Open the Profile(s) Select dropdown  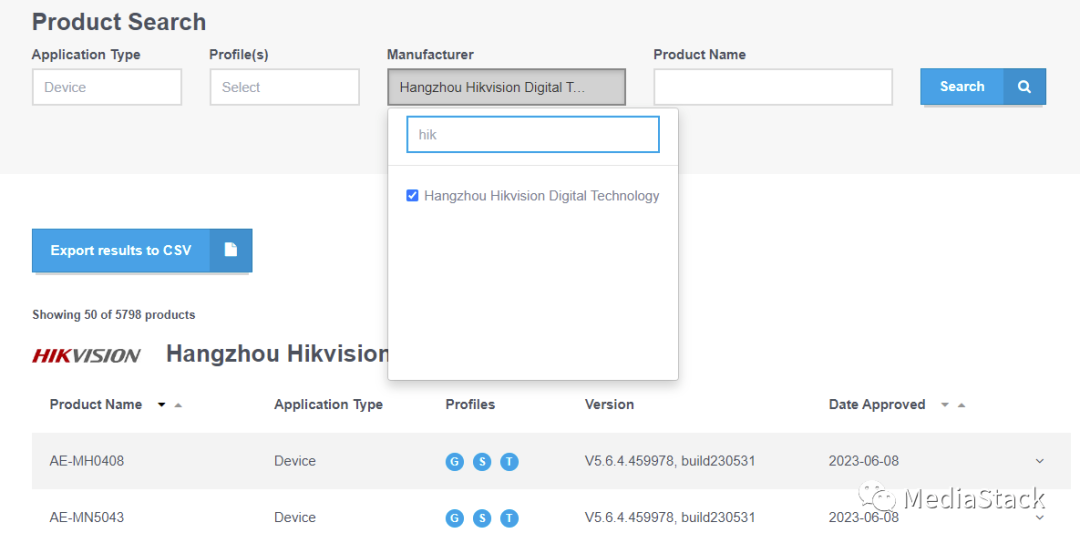(x=284, y=87)
